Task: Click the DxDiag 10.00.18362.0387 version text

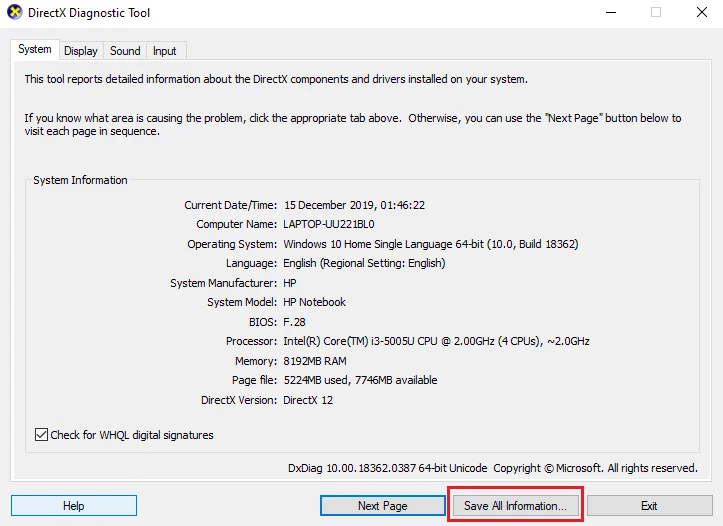Action: coord(387,468)
